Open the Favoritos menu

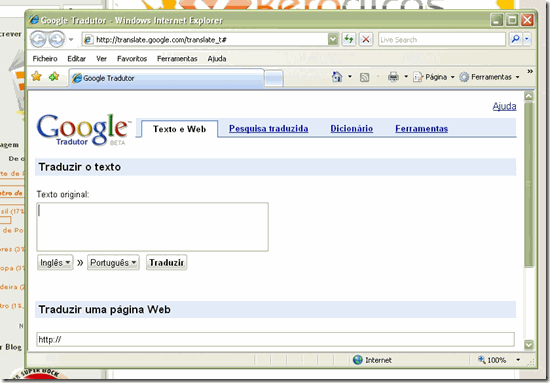pyautogui.click(x=132, y=59)
